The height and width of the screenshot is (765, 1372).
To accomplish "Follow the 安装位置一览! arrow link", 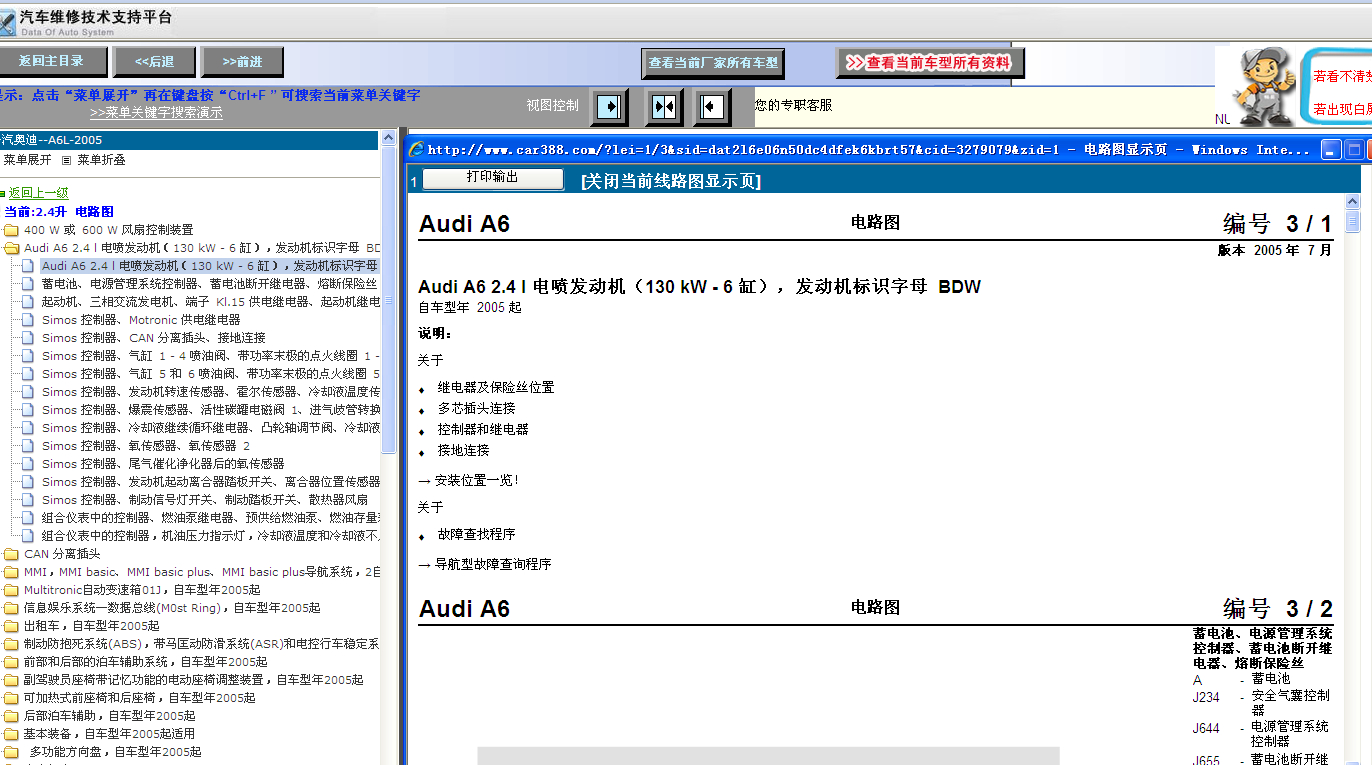I will pos(469,481).
